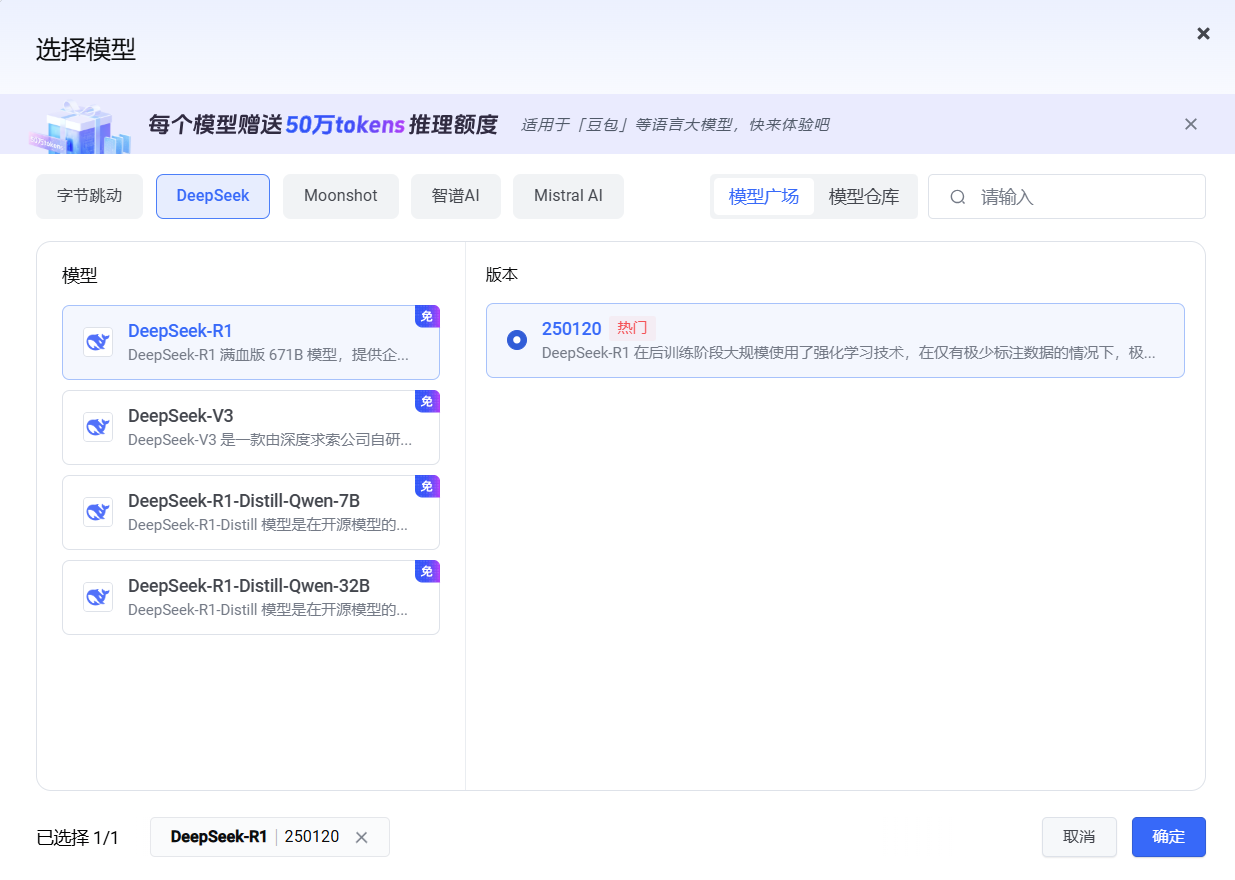
Task: Click the DeepSeek-R1 满血版 671B description
Action: [x=268, y=354]
